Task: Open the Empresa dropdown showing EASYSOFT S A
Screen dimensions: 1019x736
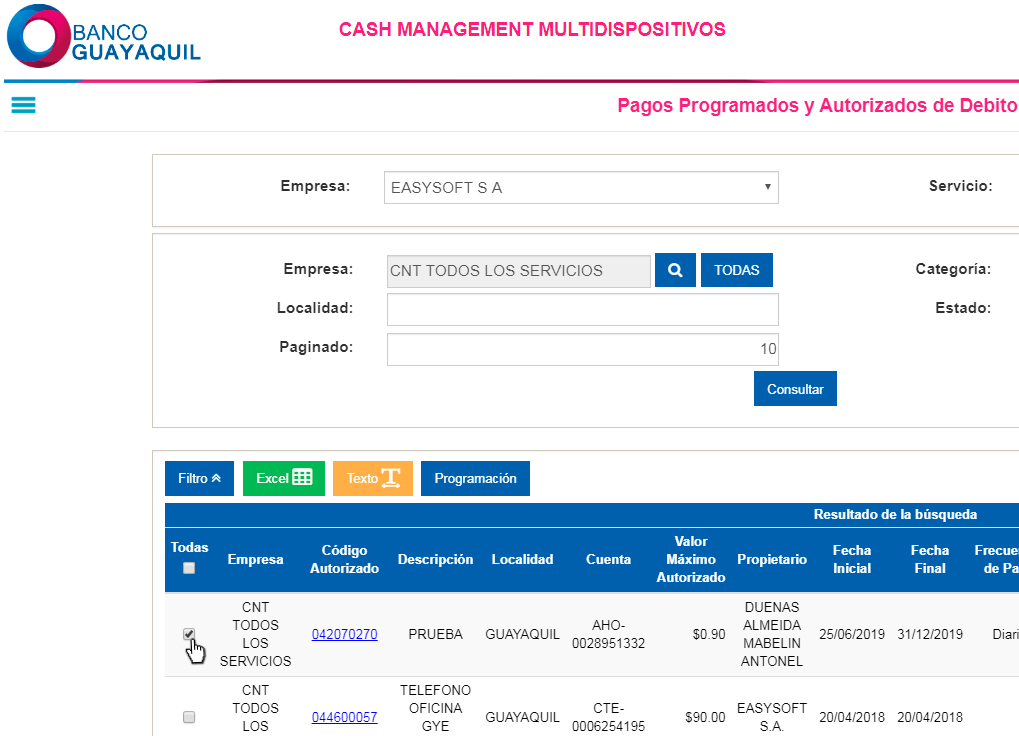Action: pos(581,187)
